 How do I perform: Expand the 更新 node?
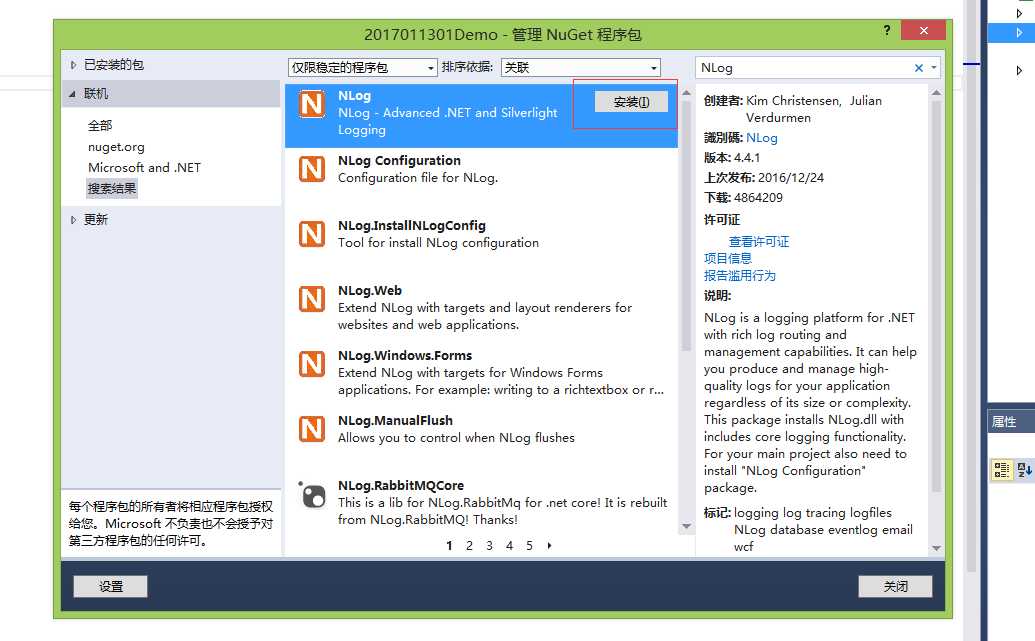pyautogui.click(x=73, y=220)
